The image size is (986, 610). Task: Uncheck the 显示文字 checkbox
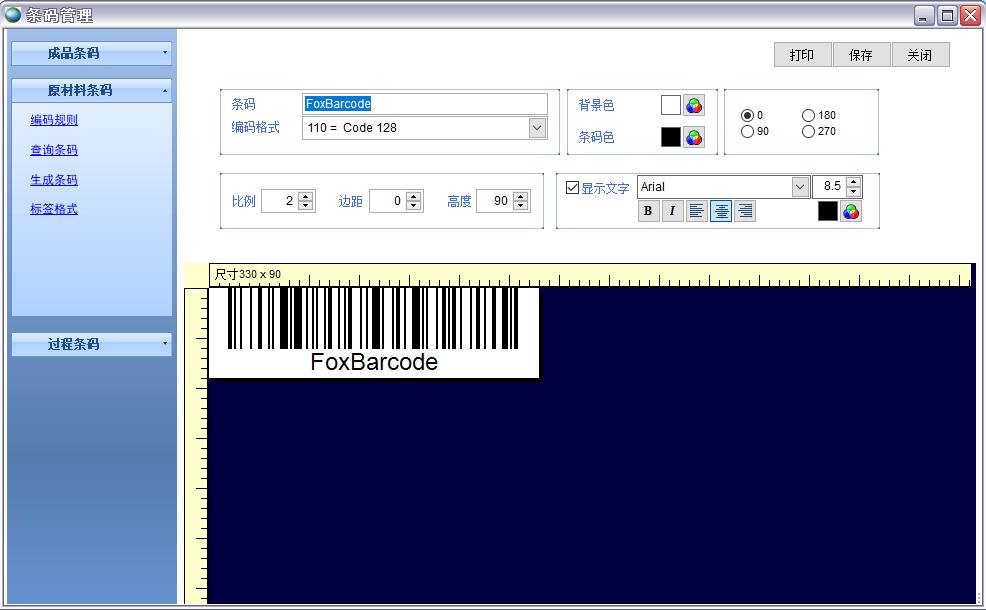[x=573, y=187]
